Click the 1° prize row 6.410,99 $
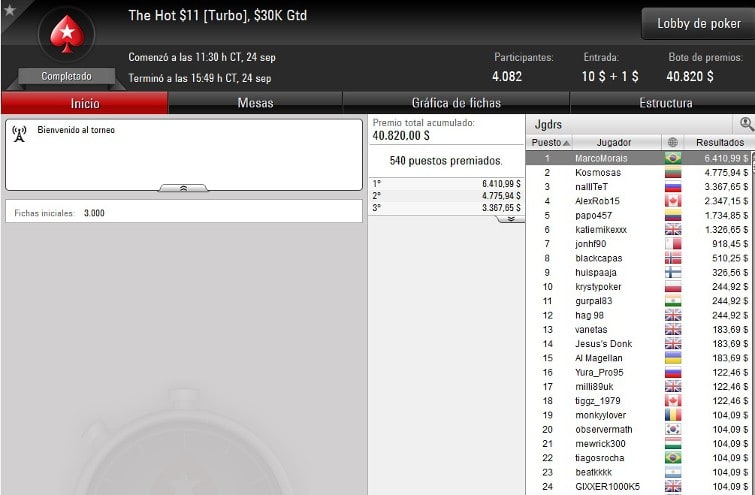 [446, 183]
